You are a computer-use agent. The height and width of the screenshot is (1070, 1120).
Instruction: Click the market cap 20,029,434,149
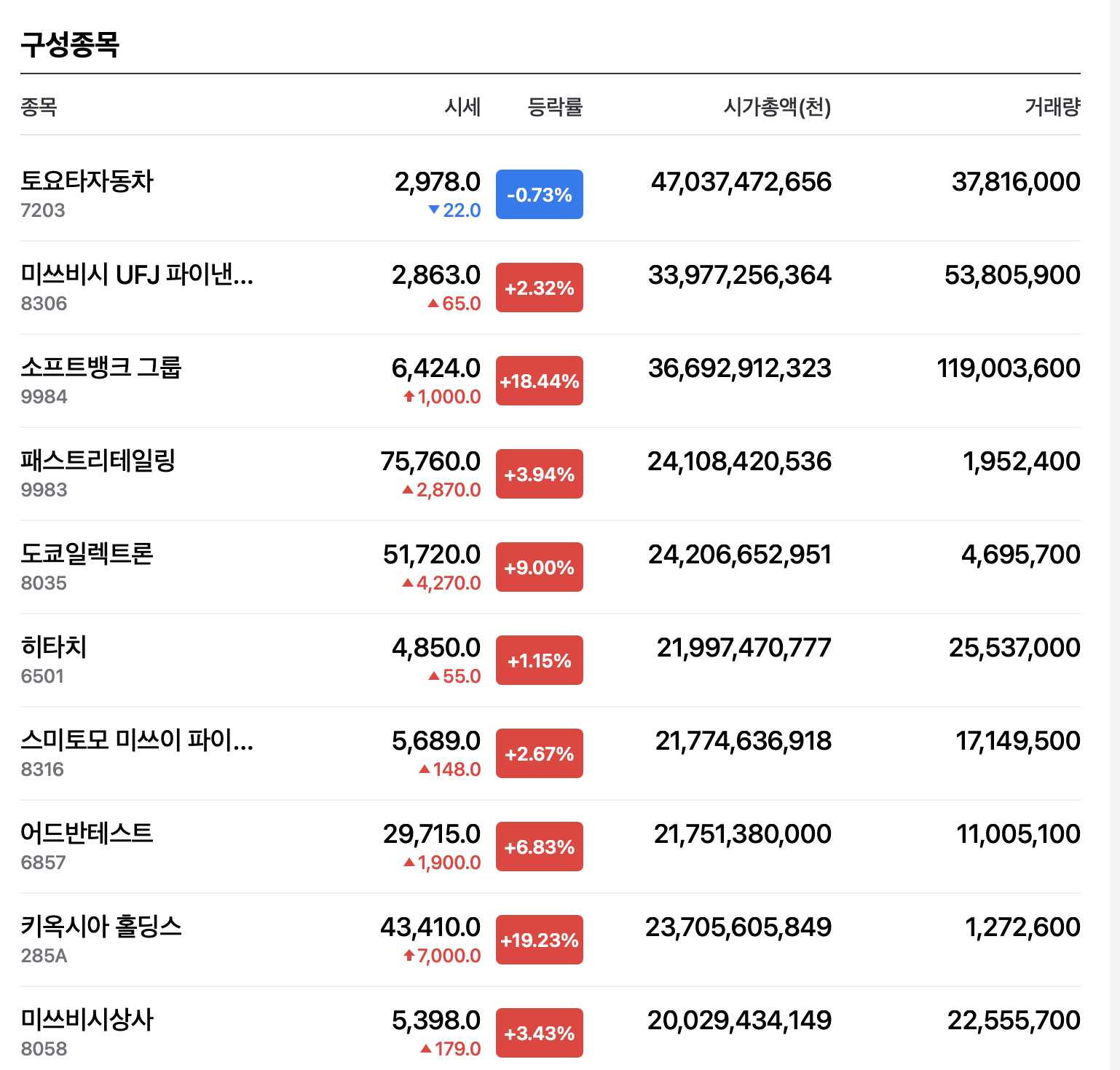(740, 1020)
